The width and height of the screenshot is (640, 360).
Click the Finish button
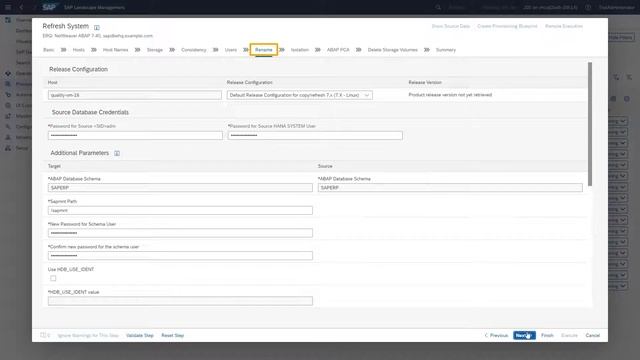pyautogui.click(x=547, y=335)
